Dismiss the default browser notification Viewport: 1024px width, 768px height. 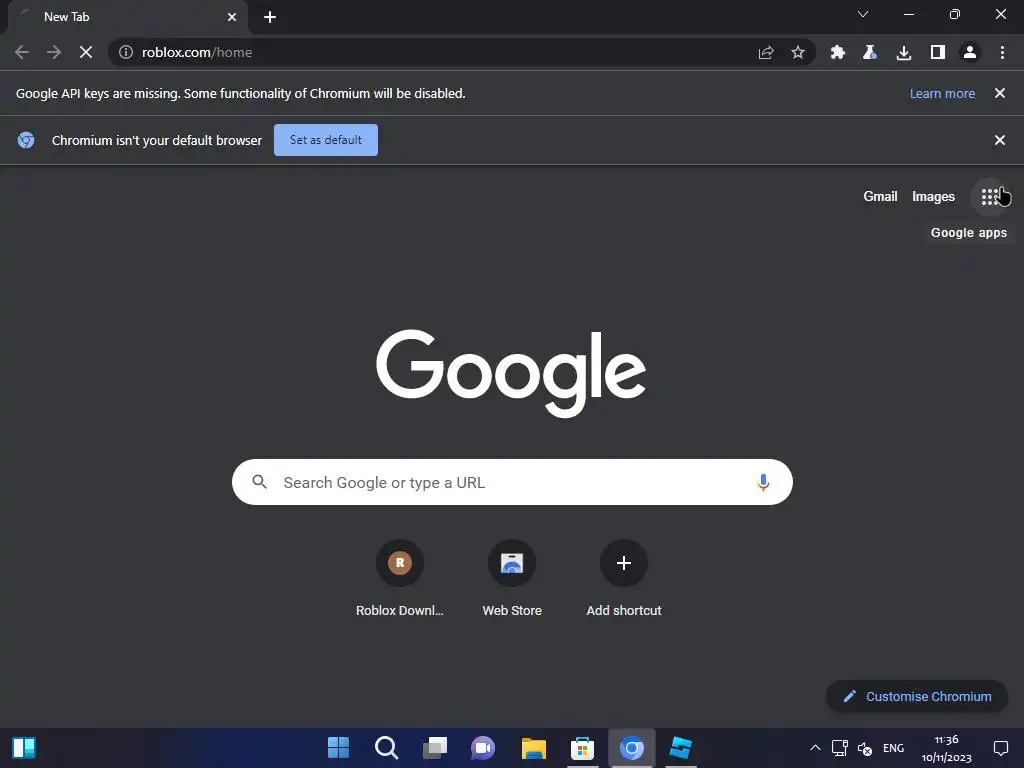(x=1000, y=140)
